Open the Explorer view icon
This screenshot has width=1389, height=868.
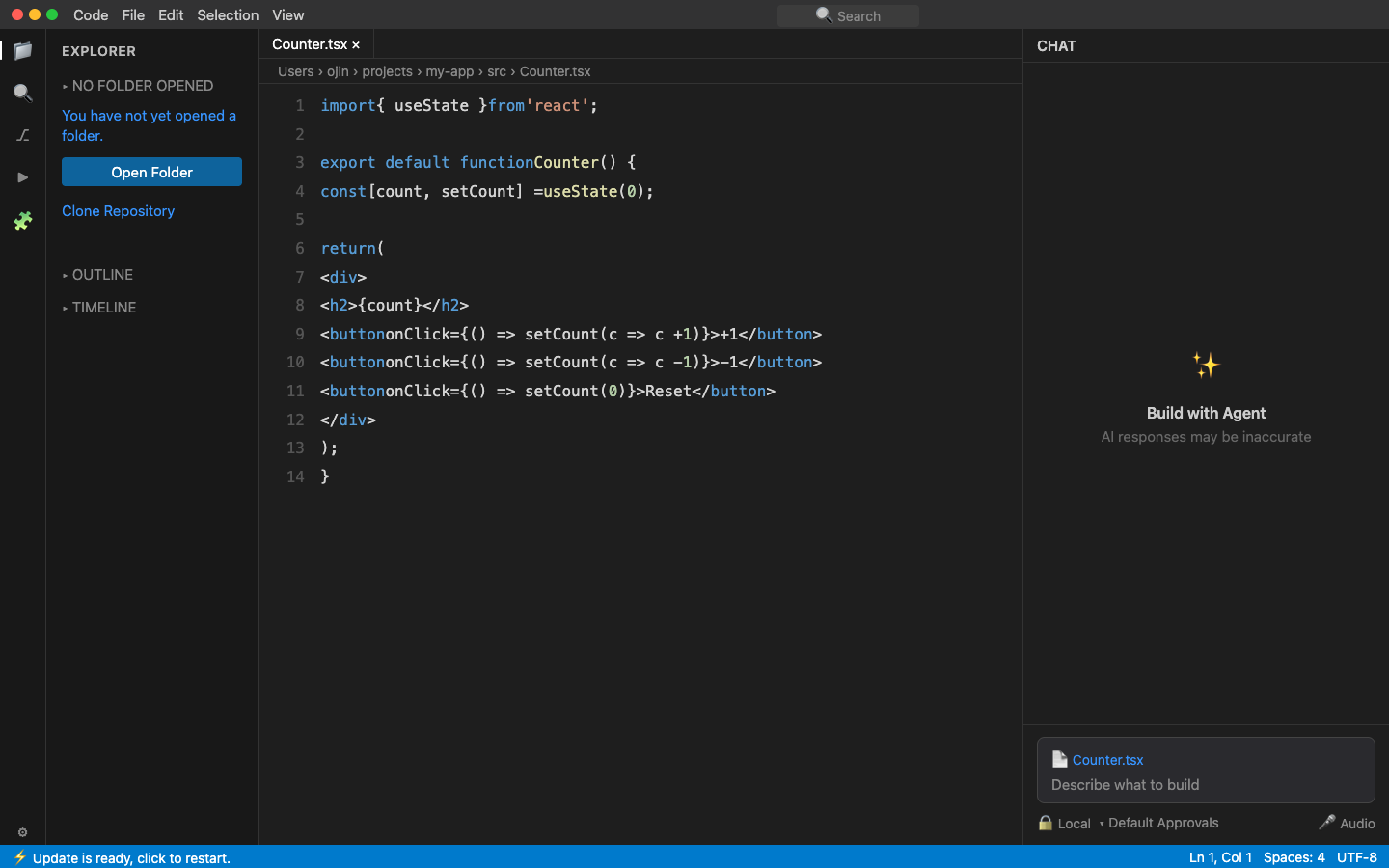tap(22, 50)
